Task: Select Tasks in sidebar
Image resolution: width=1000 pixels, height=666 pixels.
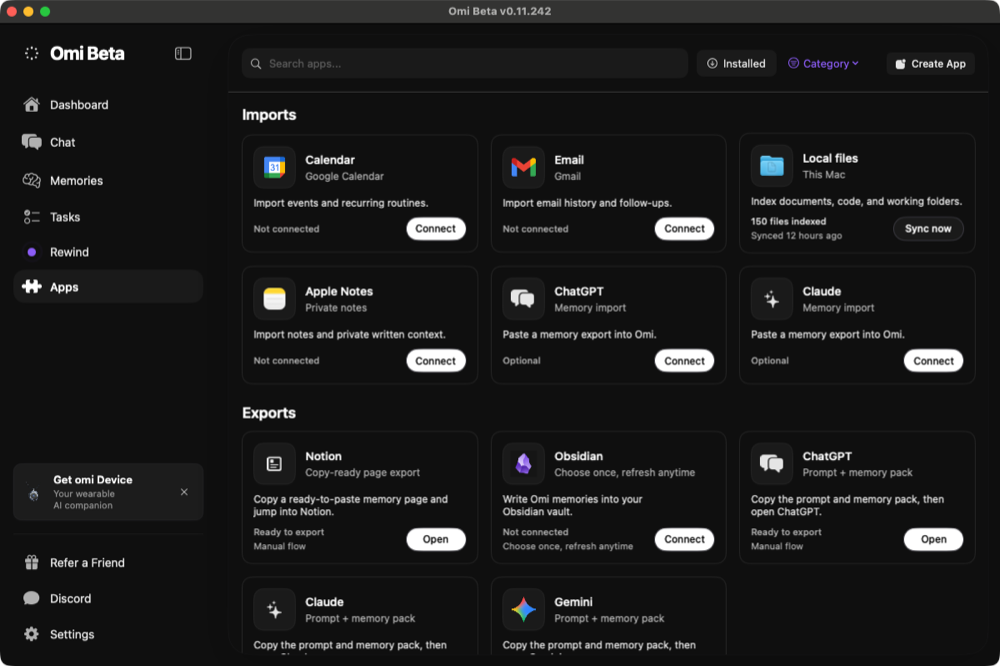Action: [108, 217]
